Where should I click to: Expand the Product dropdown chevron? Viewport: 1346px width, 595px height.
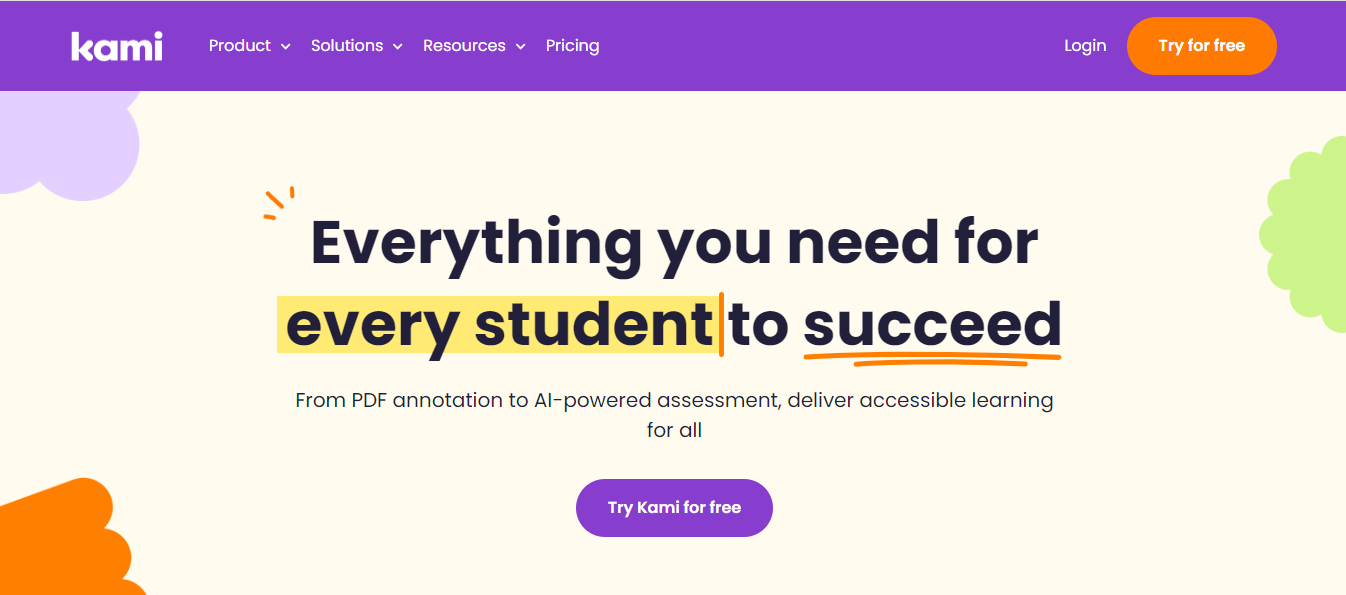coord(286,47)
